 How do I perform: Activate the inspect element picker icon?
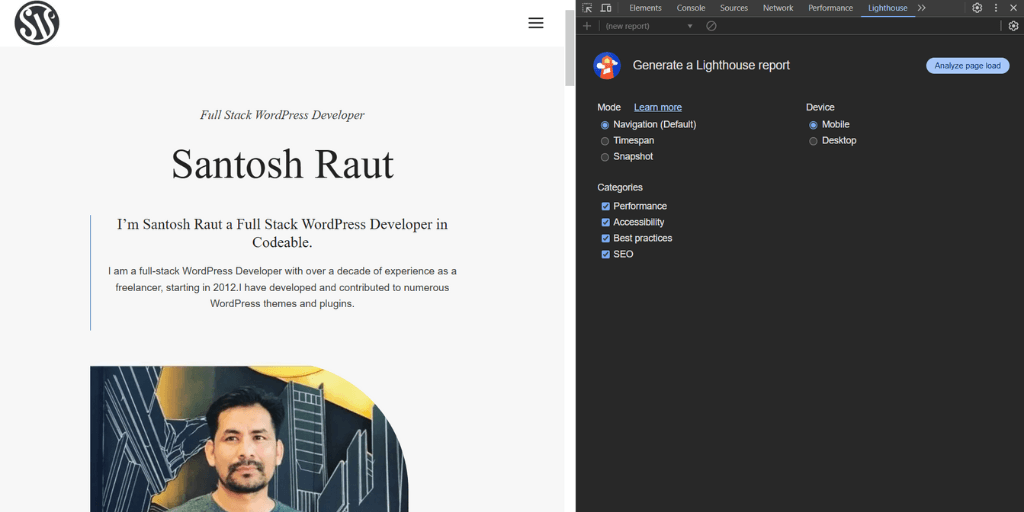pos(587,8)
